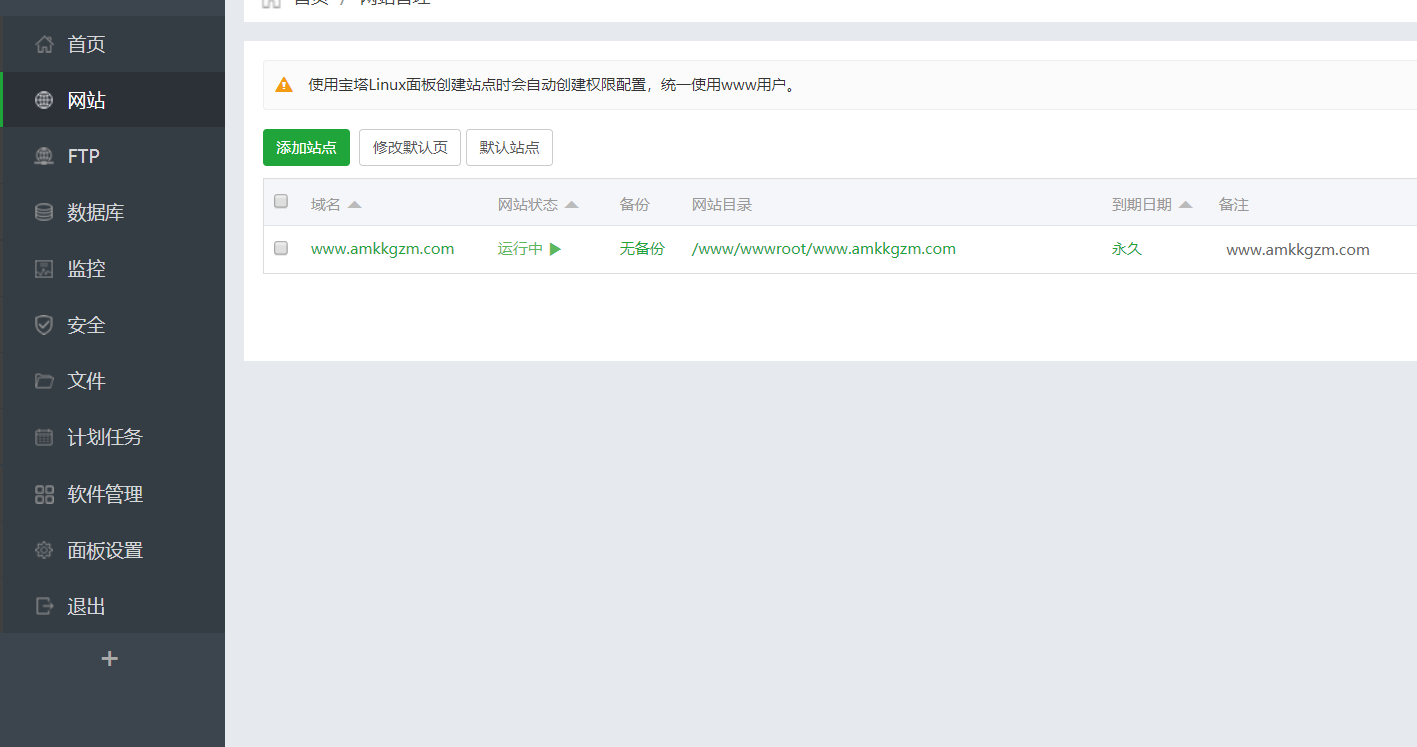
Task: Switch to 网站 section in sidebar
Action: pyautogui.click(x=85, y=99)
